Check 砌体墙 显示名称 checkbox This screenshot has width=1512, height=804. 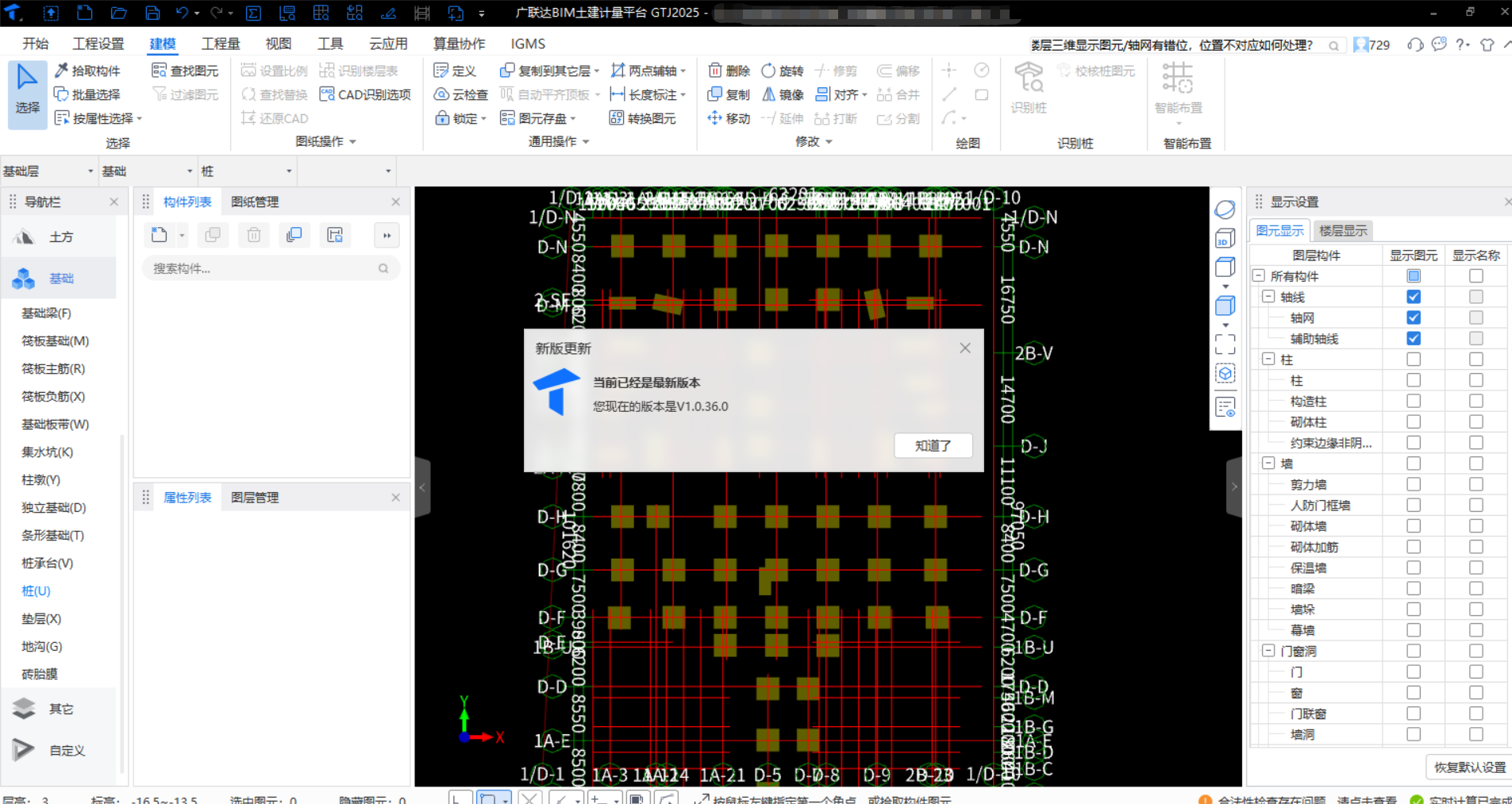click(x=1476, y=525)
